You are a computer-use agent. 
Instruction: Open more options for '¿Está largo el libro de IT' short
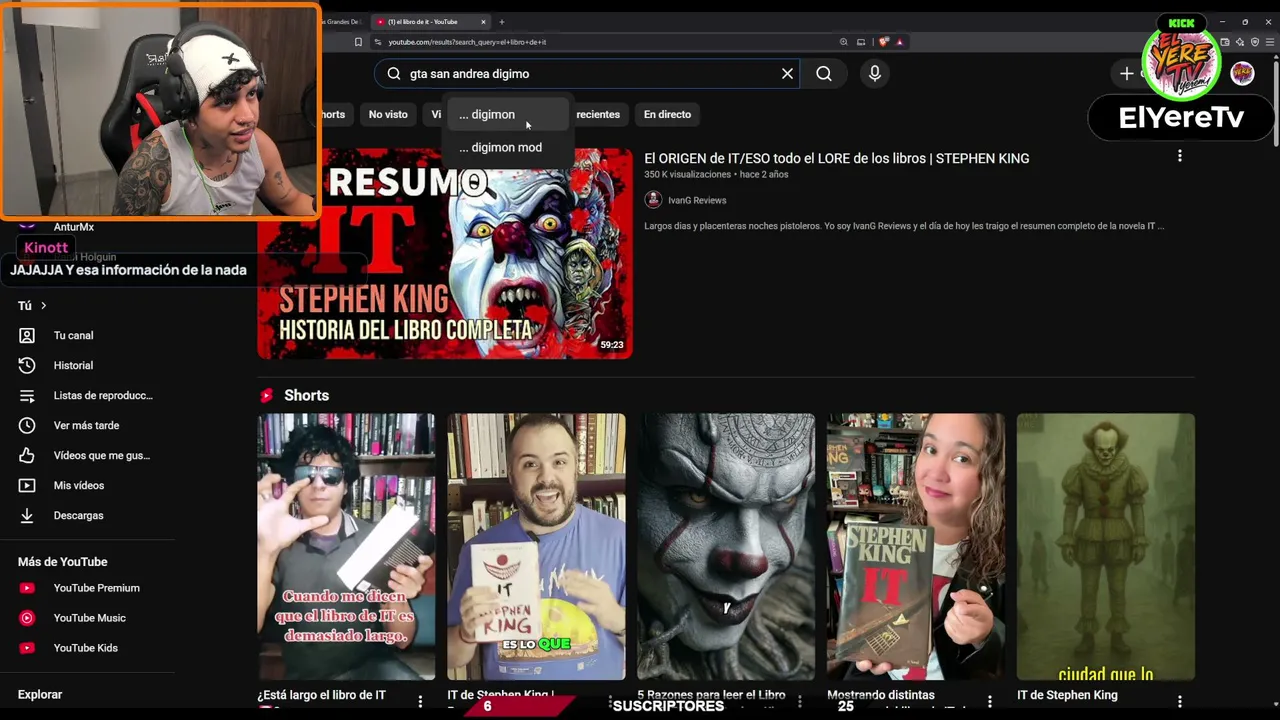pos(420,702)
